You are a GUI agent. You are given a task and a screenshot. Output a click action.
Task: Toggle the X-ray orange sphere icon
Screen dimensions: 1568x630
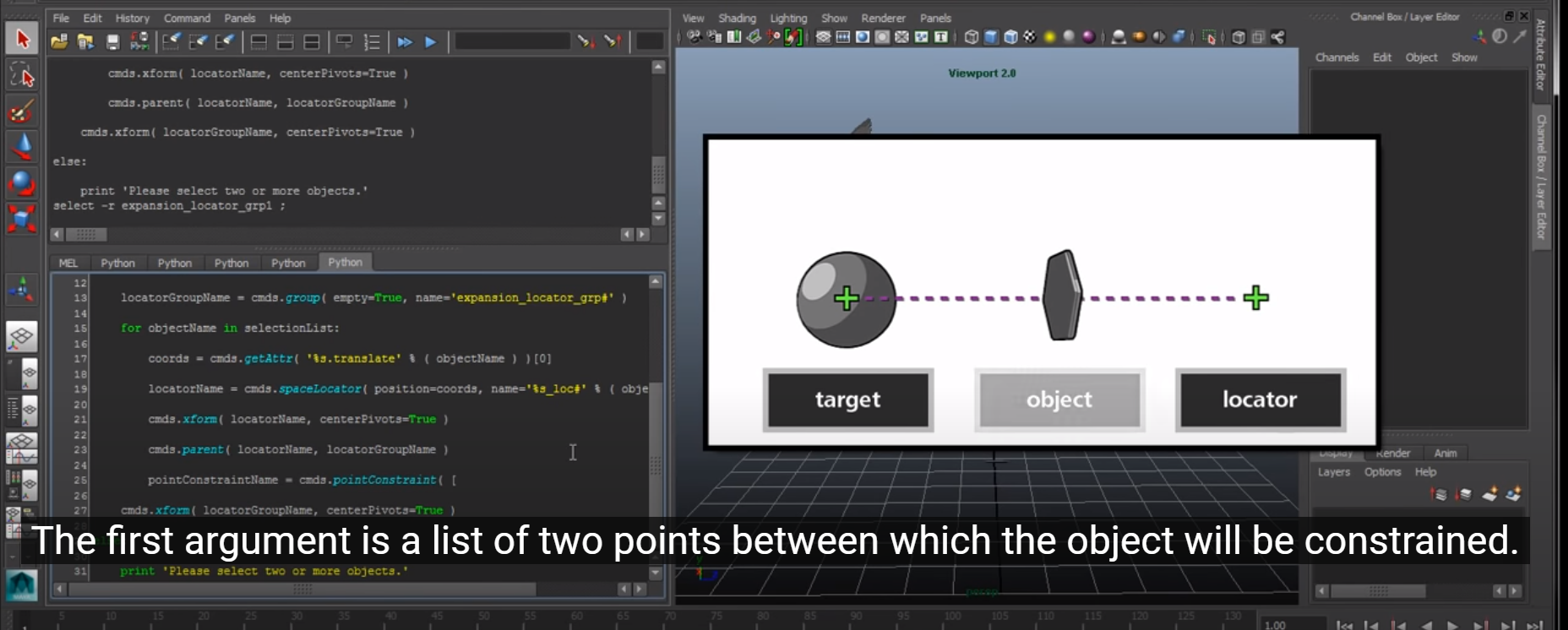1139,36
